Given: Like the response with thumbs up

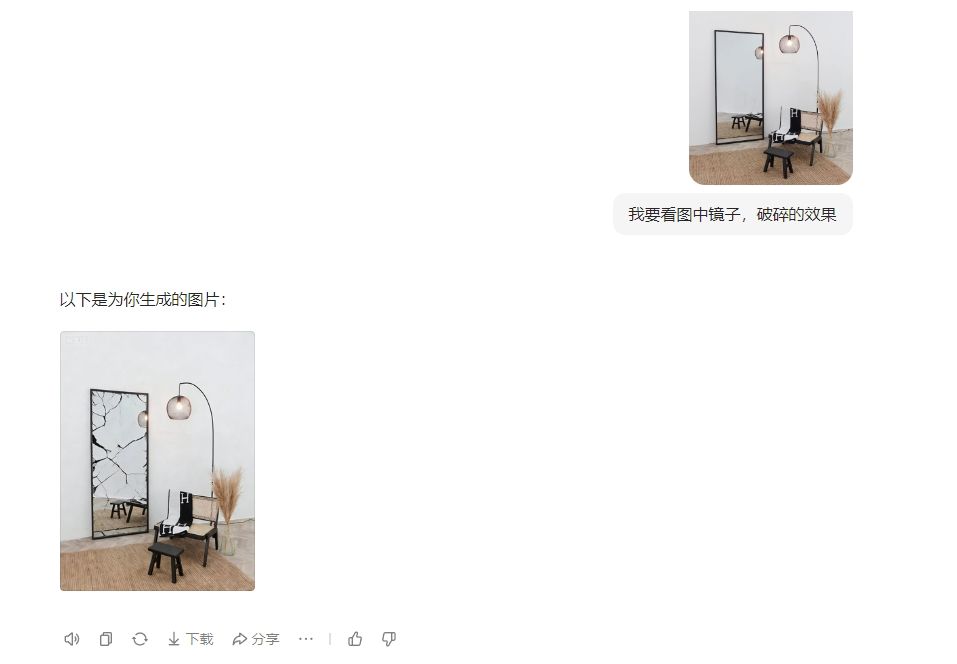Looking at the screenshot, I should (x=355, y=639).
